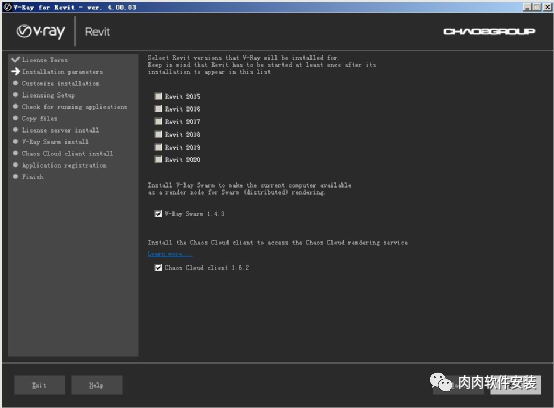Minimize the V-Ray installer window
The image size is (554, 408).
click(527, 7)
